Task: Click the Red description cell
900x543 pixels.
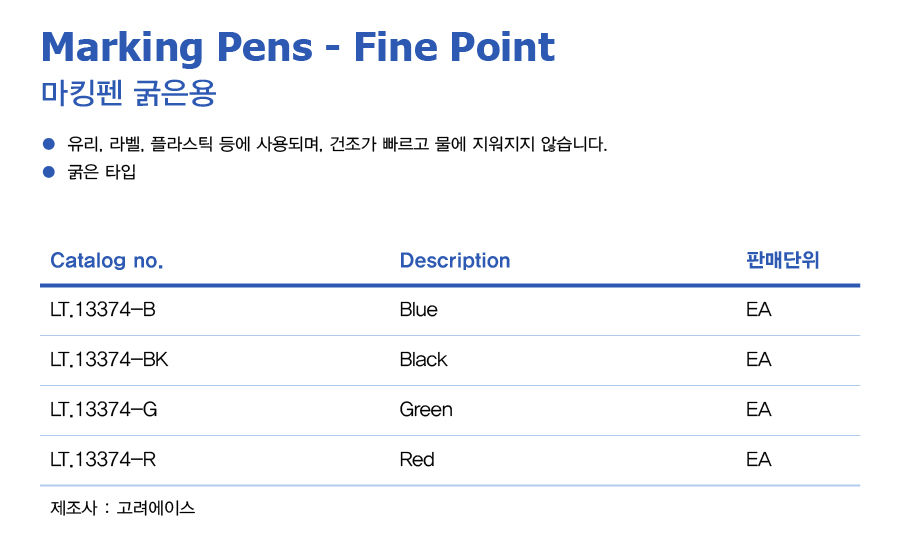Action: pyautogui.click(x=417, y=460)
